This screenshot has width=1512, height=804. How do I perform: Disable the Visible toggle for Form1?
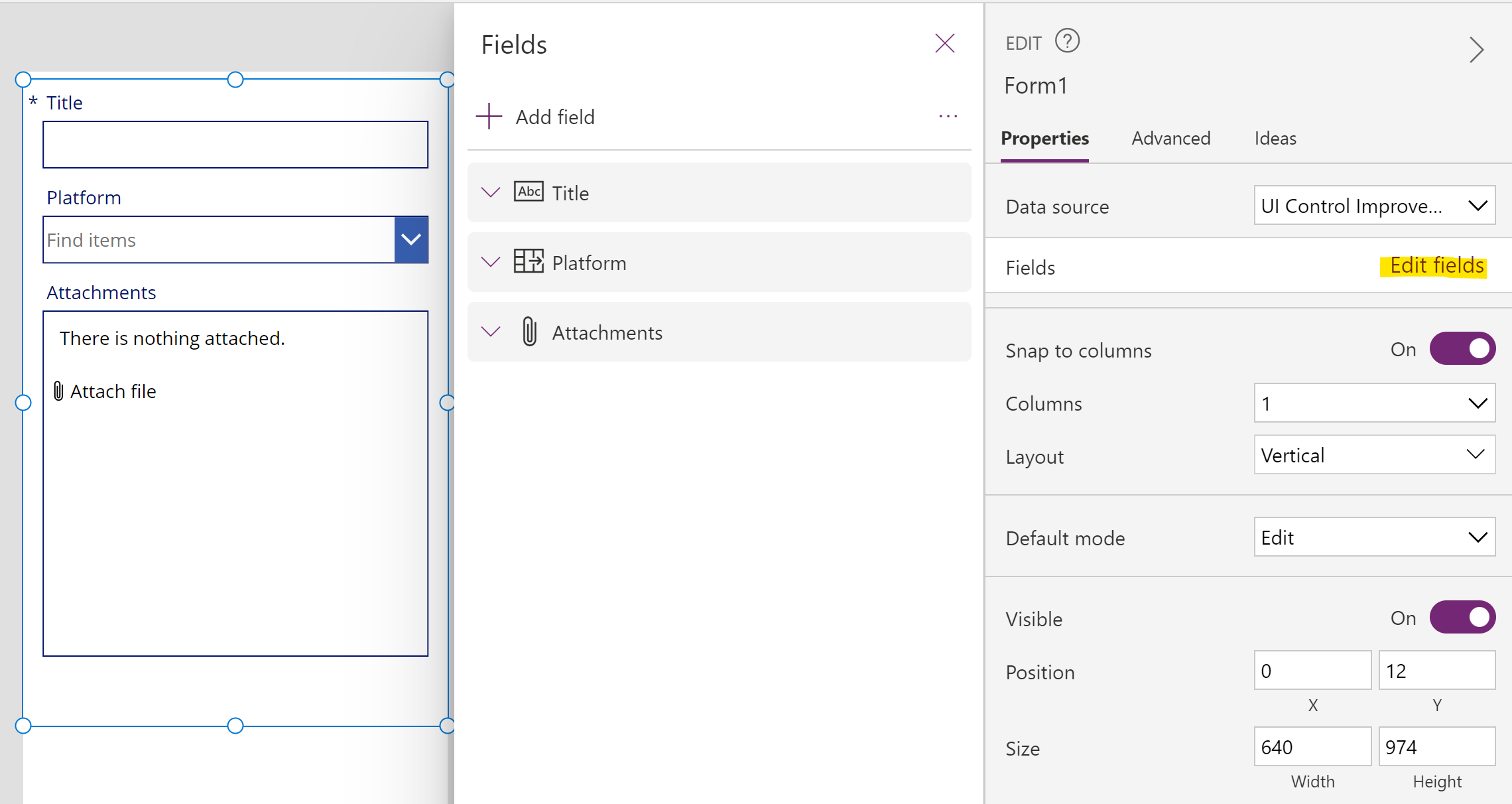[x=1463, y=617]
